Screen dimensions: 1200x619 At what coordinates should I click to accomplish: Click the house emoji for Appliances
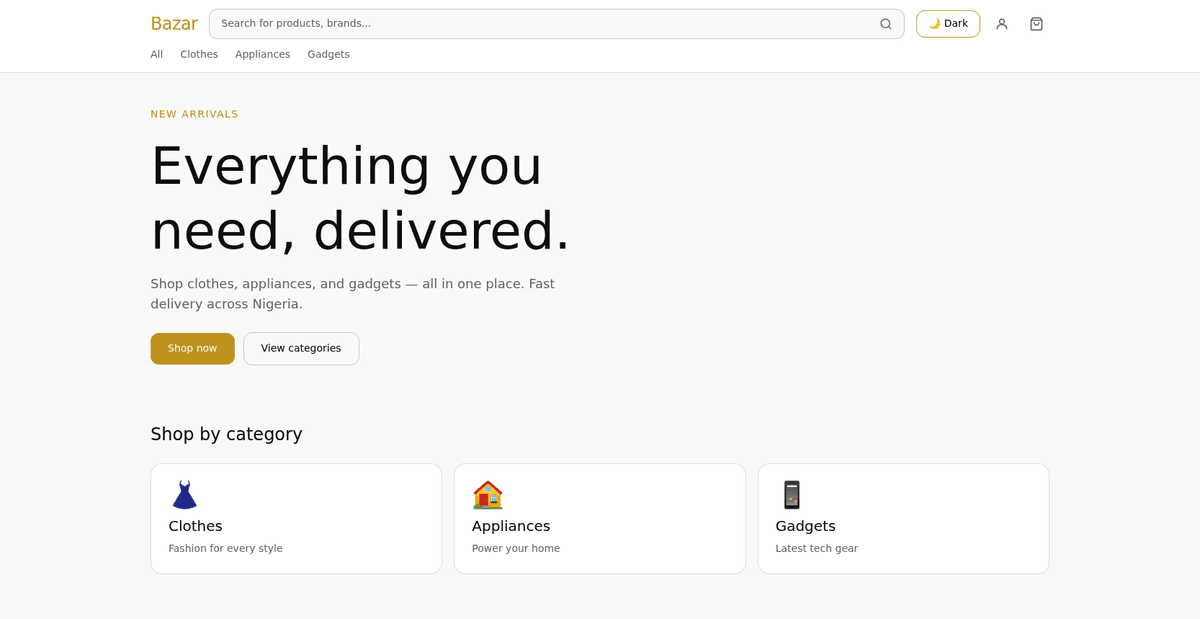(488, 495)
